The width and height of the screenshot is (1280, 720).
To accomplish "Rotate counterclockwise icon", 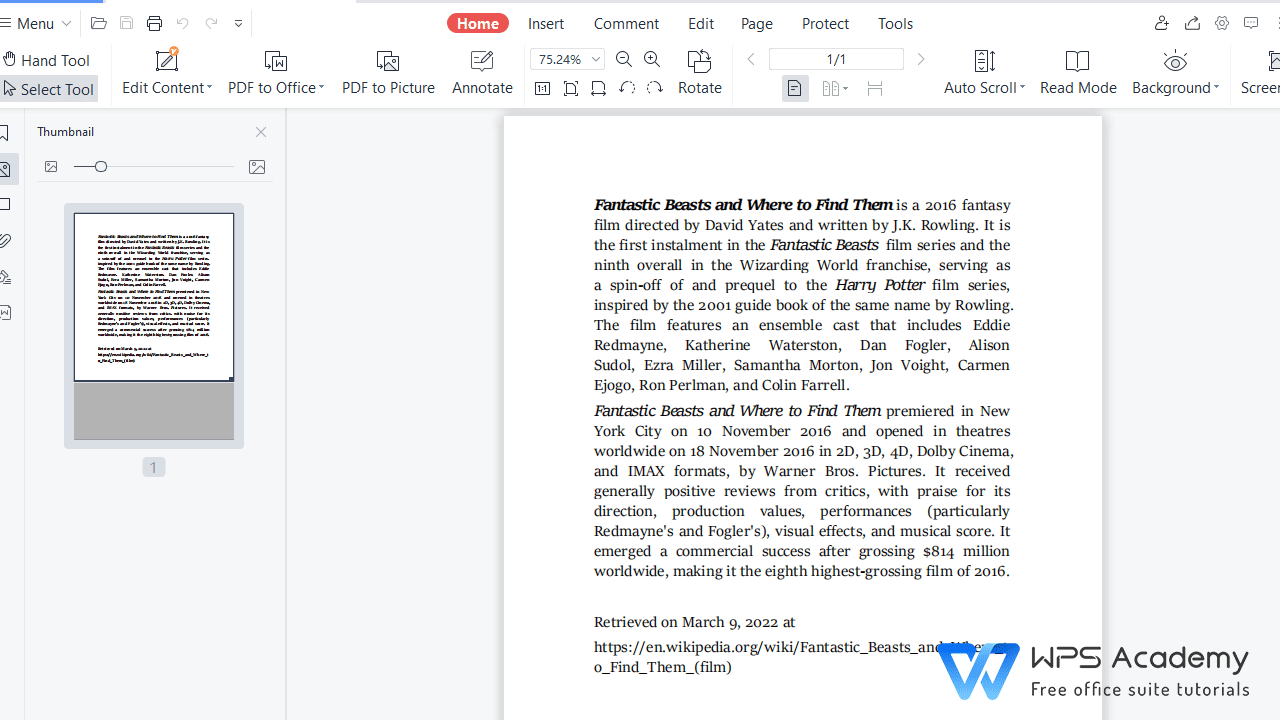I will (x=626, y=88).
